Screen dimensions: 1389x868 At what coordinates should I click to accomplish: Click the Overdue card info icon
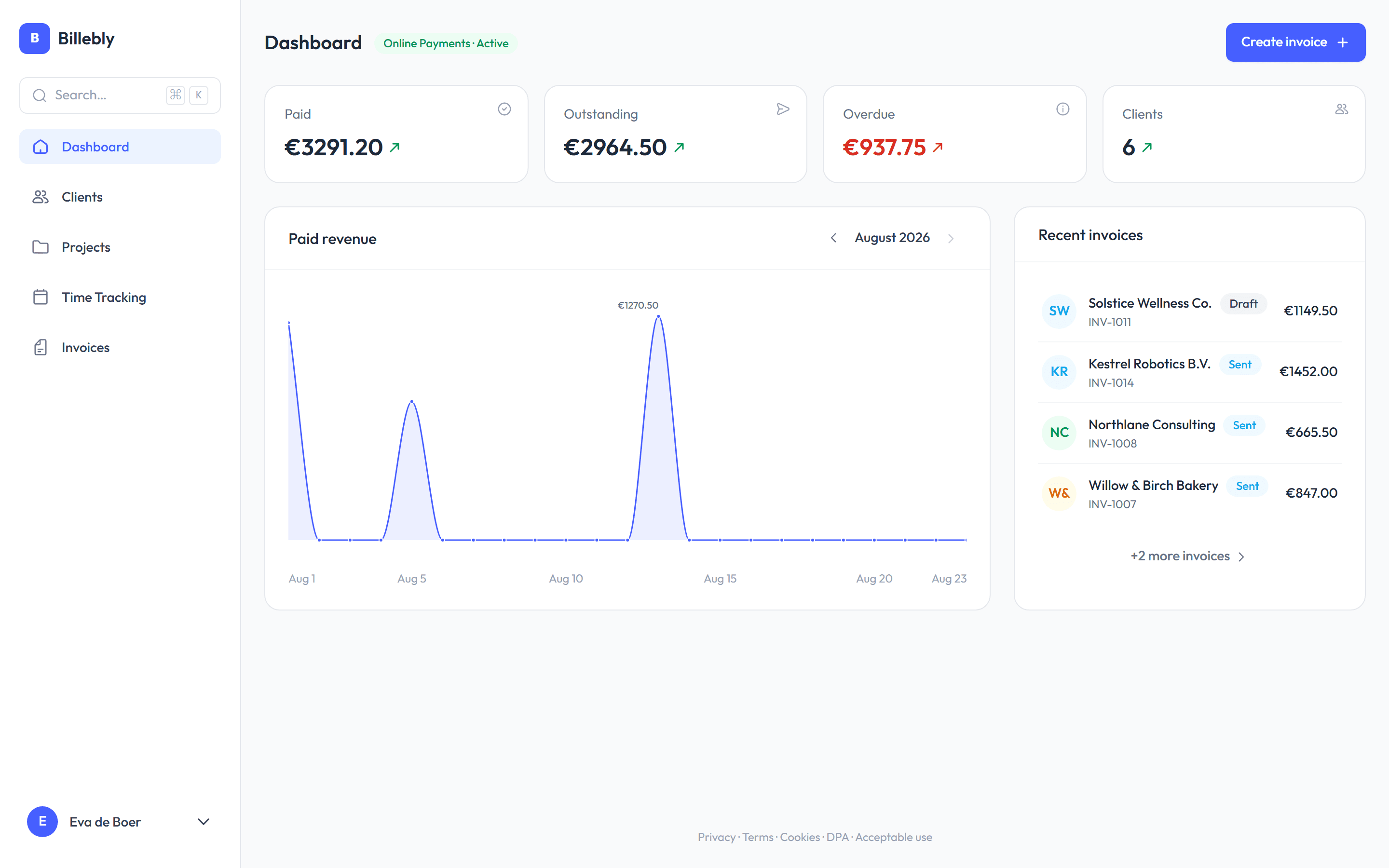click(x=1062, y=109)
